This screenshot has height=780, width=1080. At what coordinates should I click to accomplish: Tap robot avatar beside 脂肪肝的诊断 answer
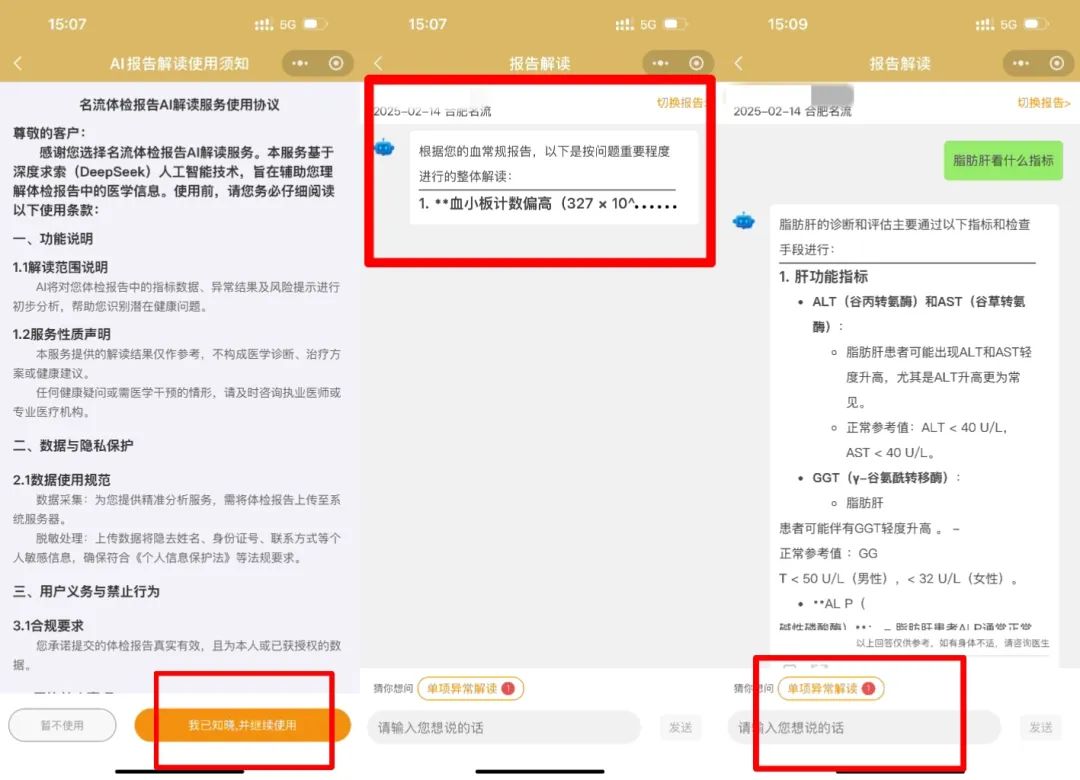click(x=744, y=221)
